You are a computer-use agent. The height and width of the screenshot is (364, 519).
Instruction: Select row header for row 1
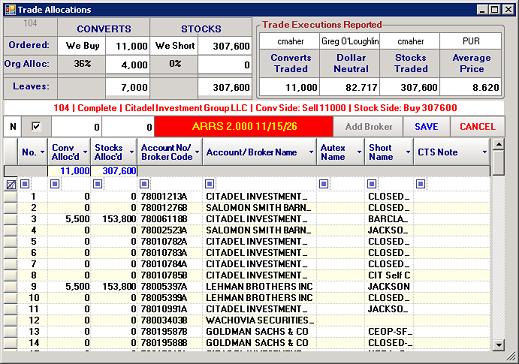11,197
